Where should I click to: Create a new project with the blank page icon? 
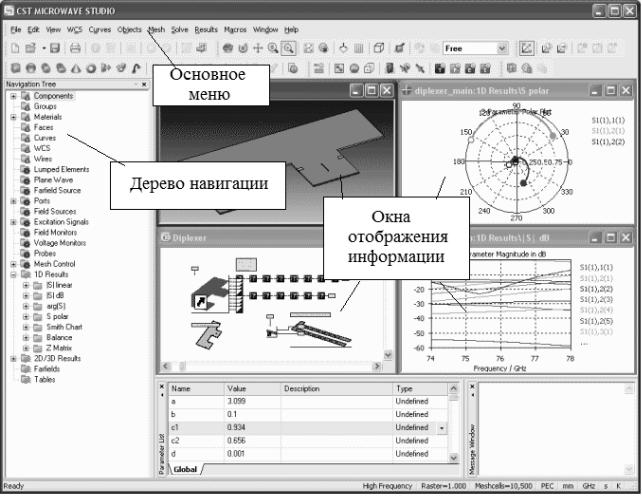pos(15,48)
